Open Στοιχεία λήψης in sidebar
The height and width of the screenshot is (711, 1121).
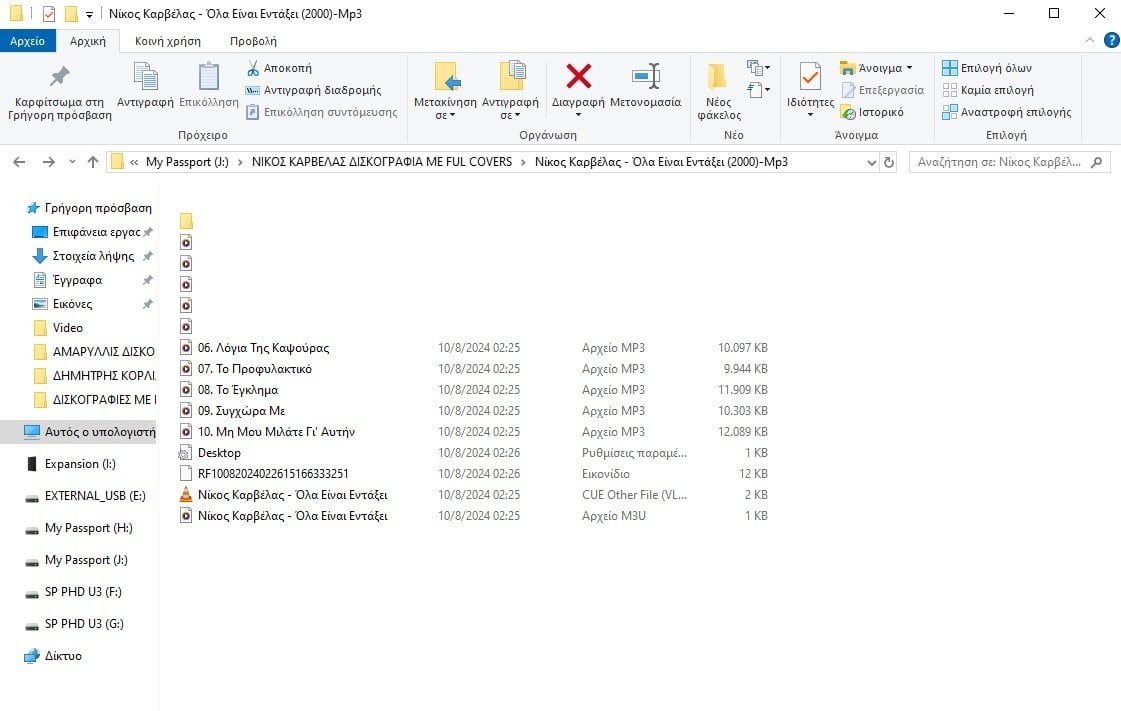pos(92,256)
